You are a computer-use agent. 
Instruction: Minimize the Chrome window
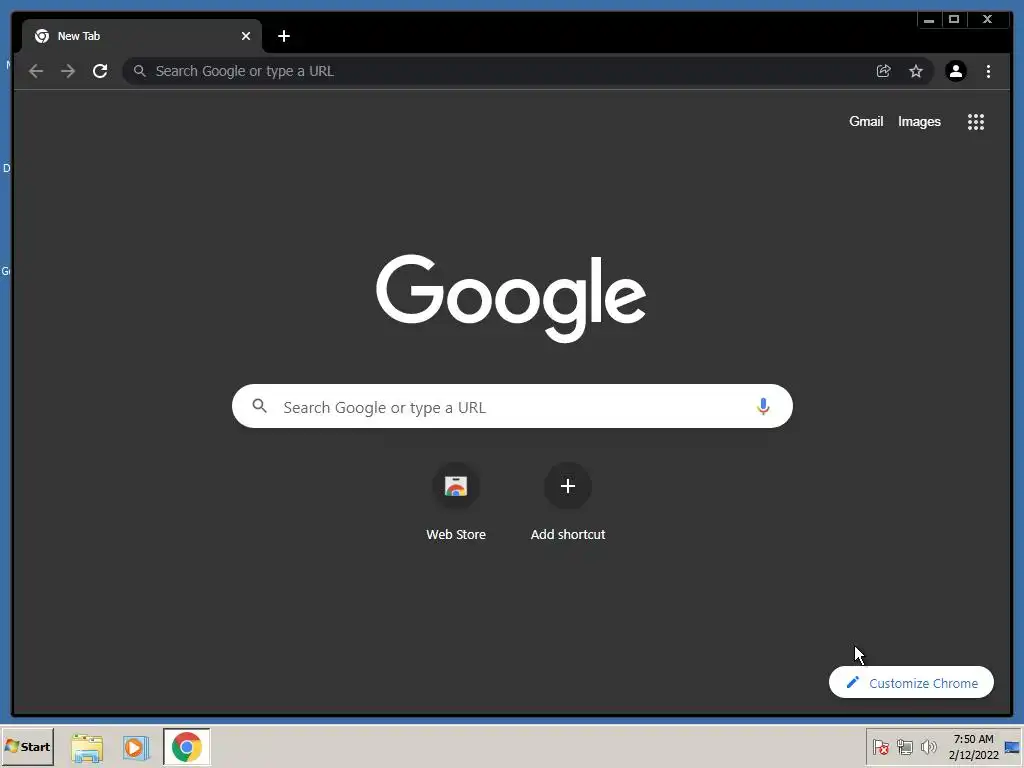pyautogui.click(x=929, y=20)
